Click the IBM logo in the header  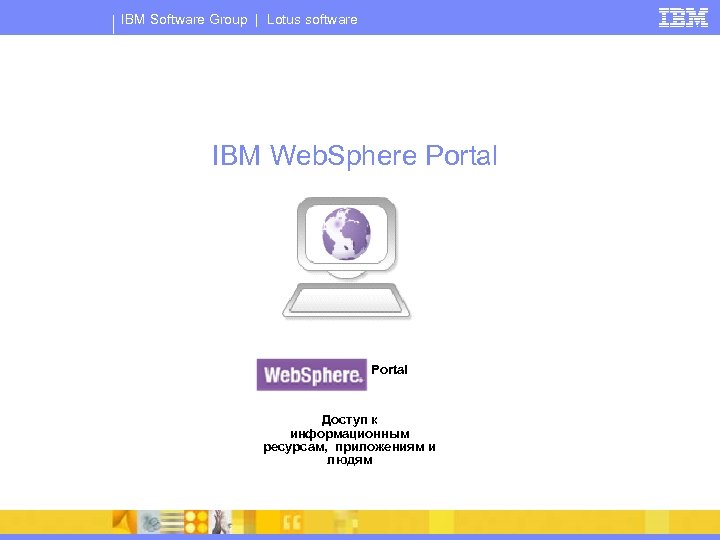click(683, 18)
